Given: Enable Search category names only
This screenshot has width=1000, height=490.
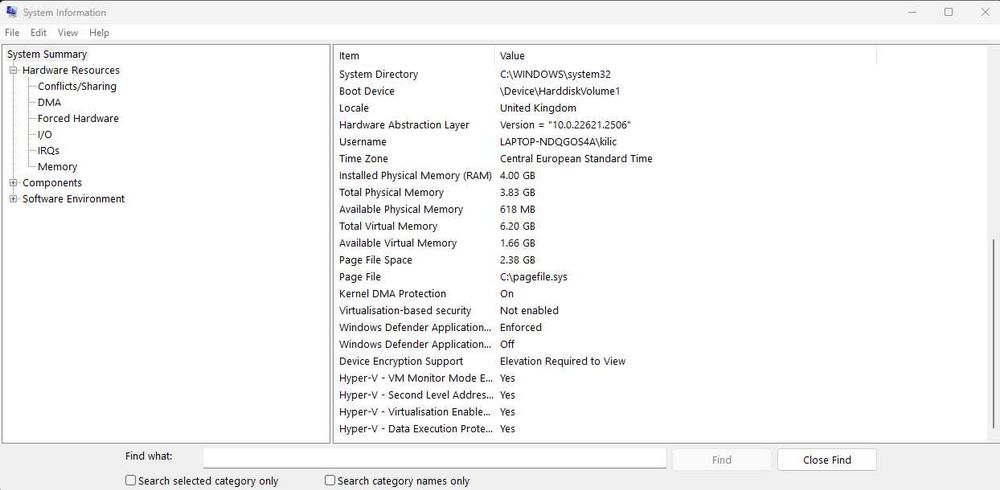Looking at the screenshot, I should pyautogui.click(x=330, y=480).
